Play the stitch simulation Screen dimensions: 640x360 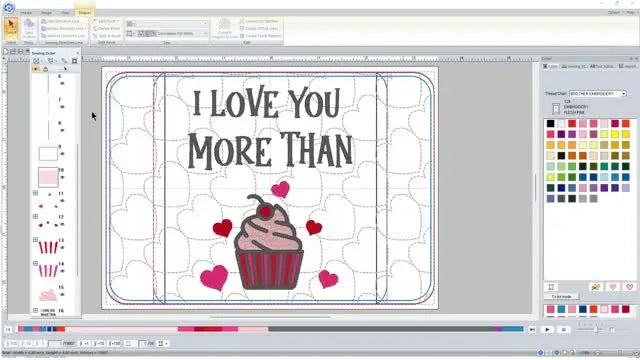coord(547,329)
